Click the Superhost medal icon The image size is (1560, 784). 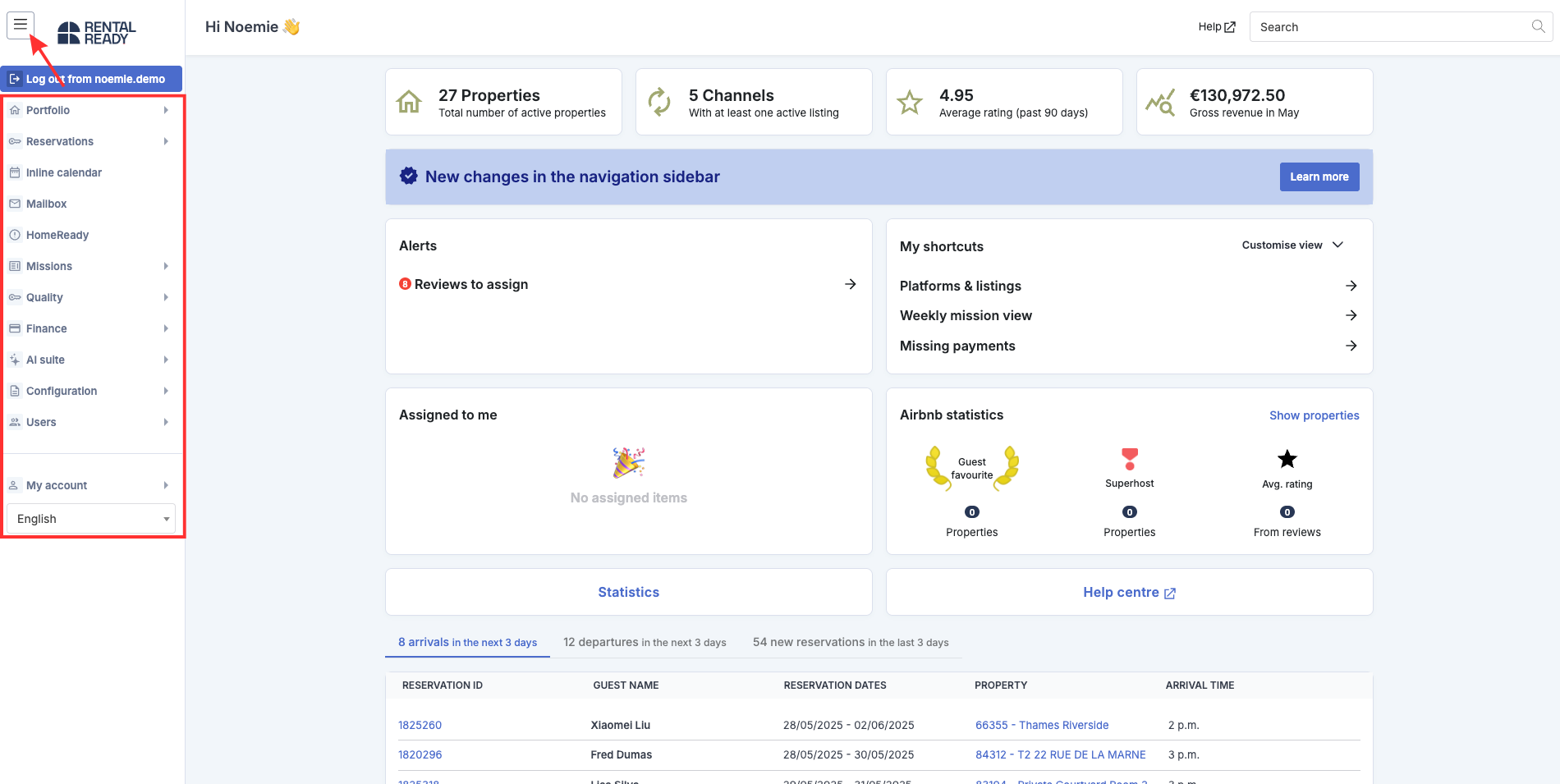(1130, 459)
